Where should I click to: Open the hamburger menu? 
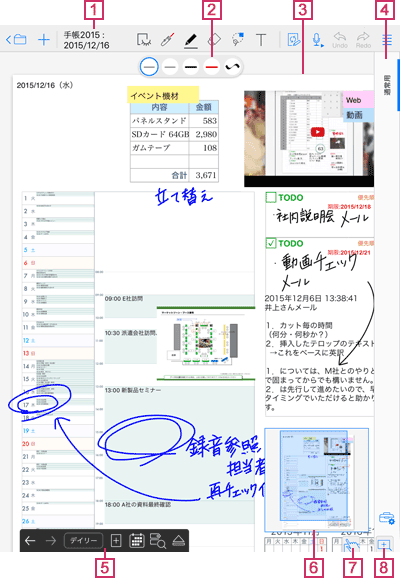click(x=387, y=39)
